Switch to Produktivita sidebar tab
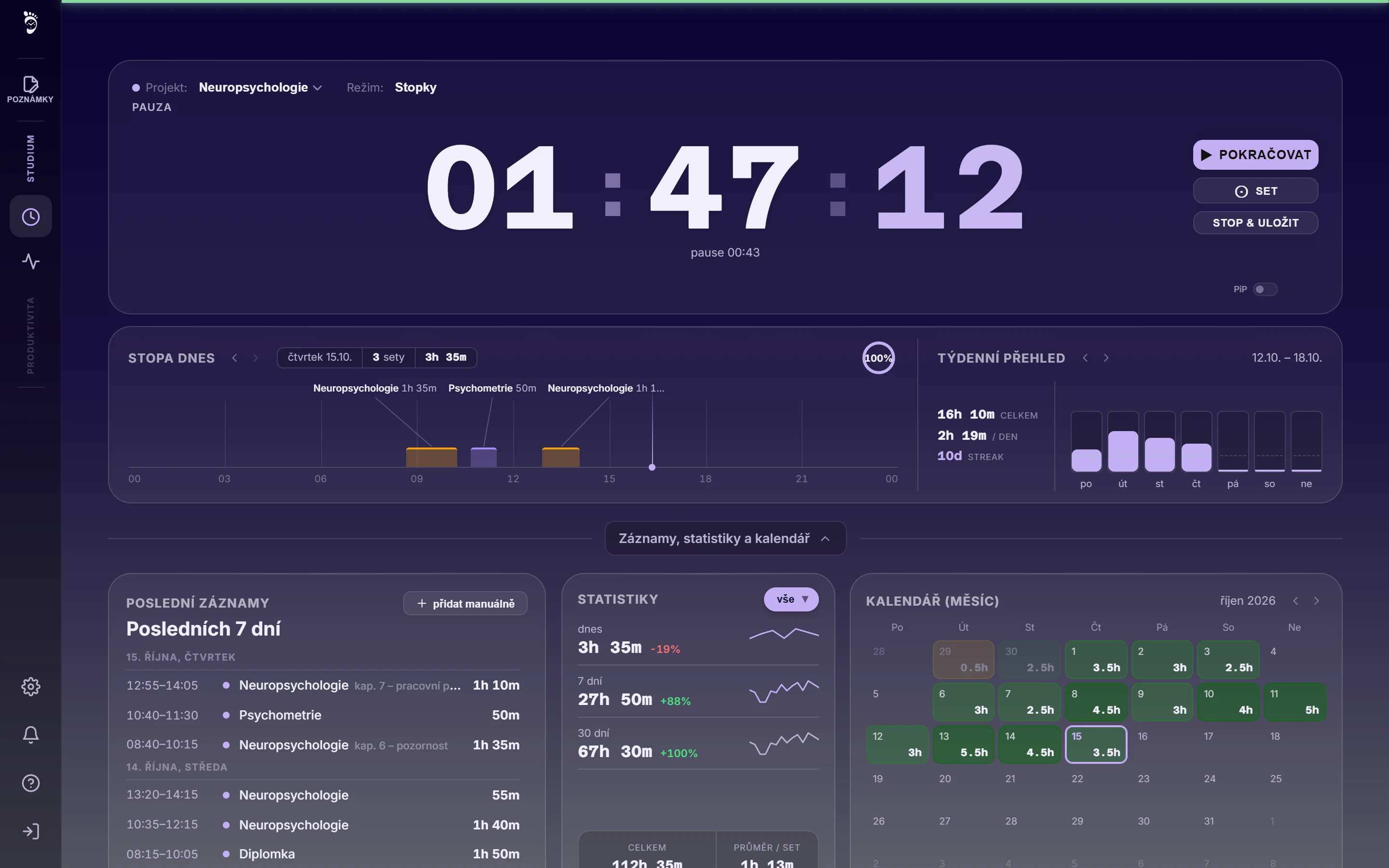Viewport: 1389px width, 868px height. 30,335
